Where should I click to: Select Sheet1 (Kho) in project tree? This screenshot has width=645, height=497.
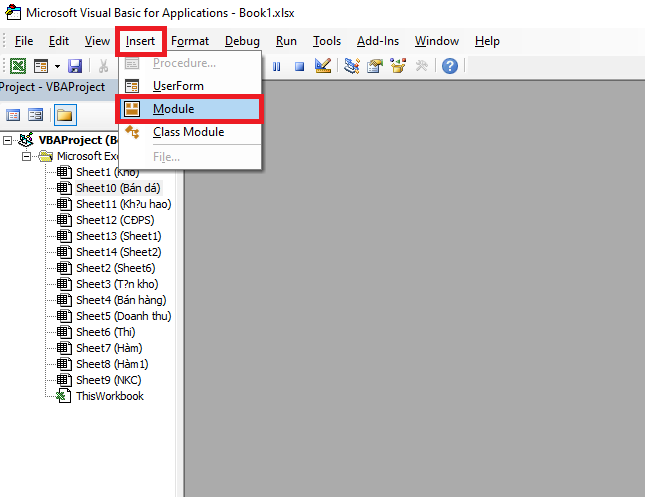[x=108, y=172]
